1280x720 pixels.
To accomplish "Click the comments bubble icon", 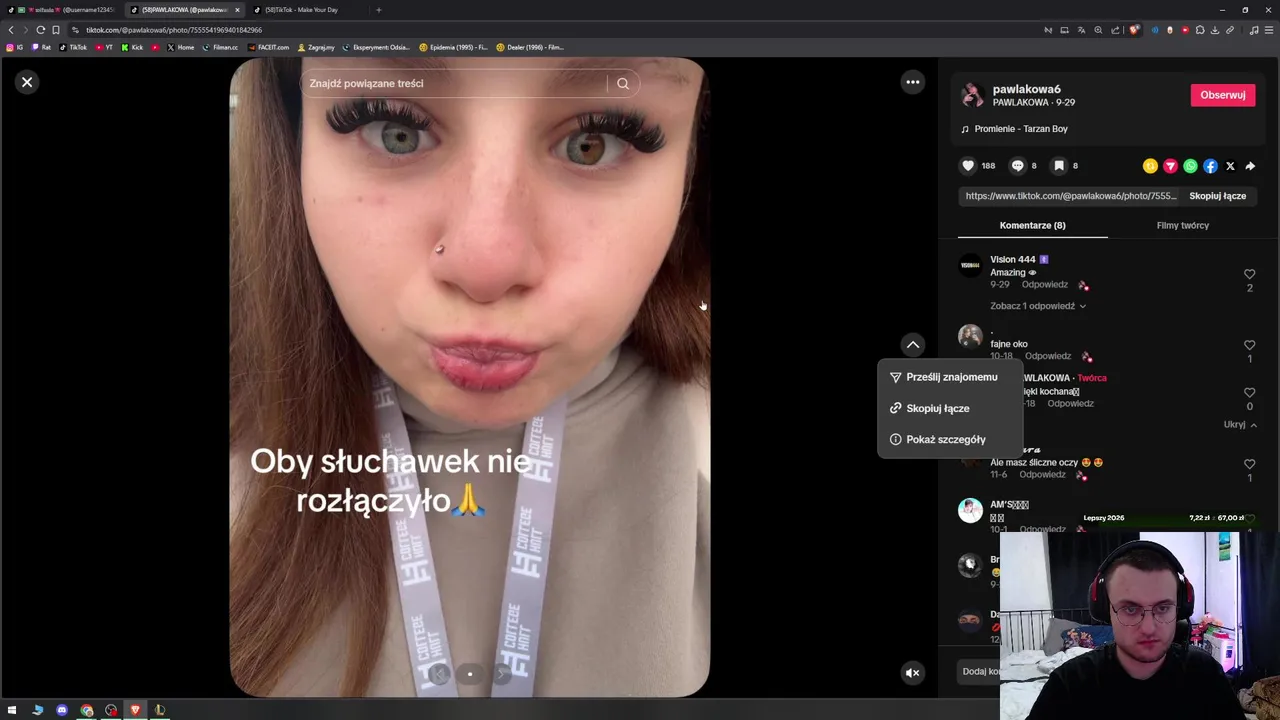I will coord(1017,166).
